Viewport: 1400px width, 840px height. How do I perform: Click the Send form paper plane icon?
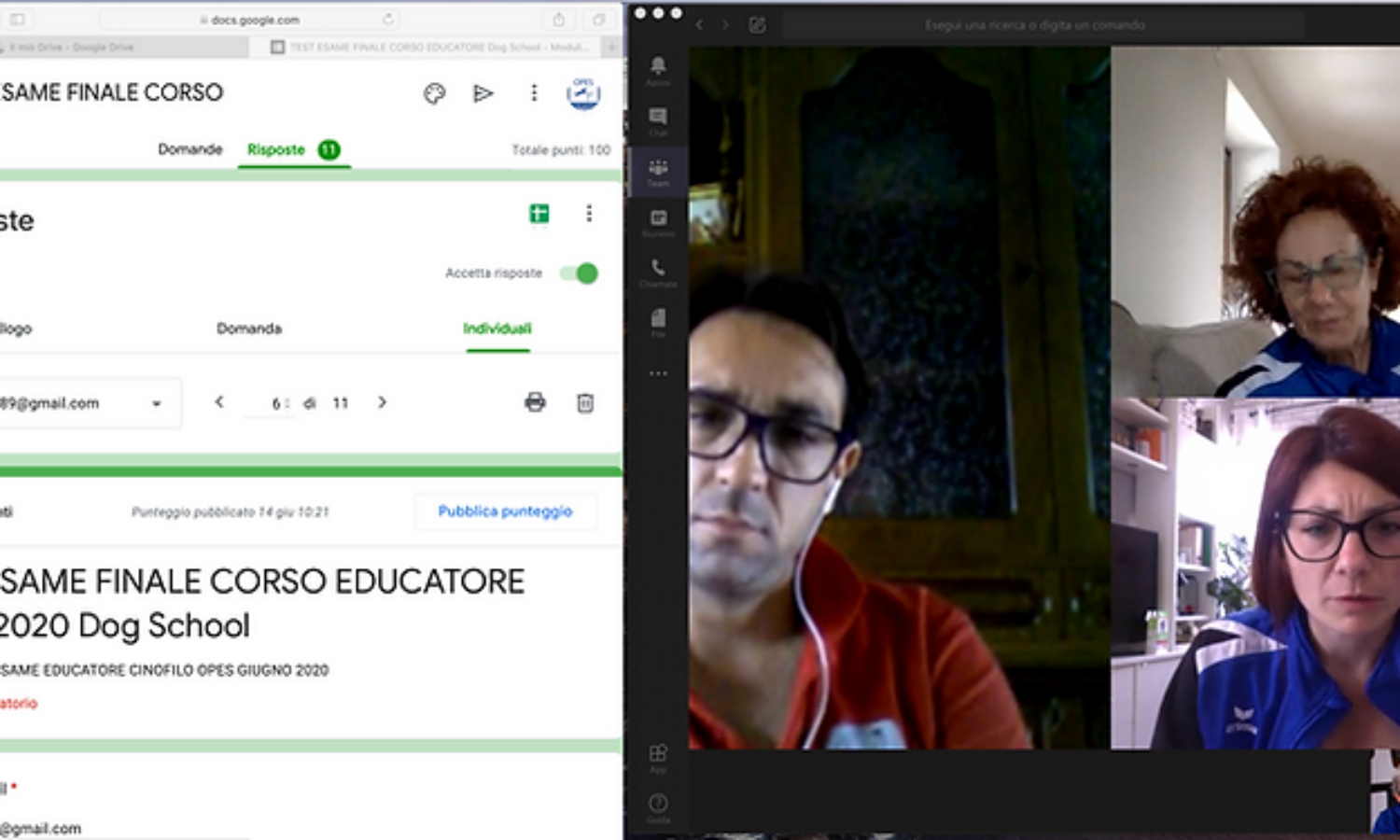pos(483,93)
